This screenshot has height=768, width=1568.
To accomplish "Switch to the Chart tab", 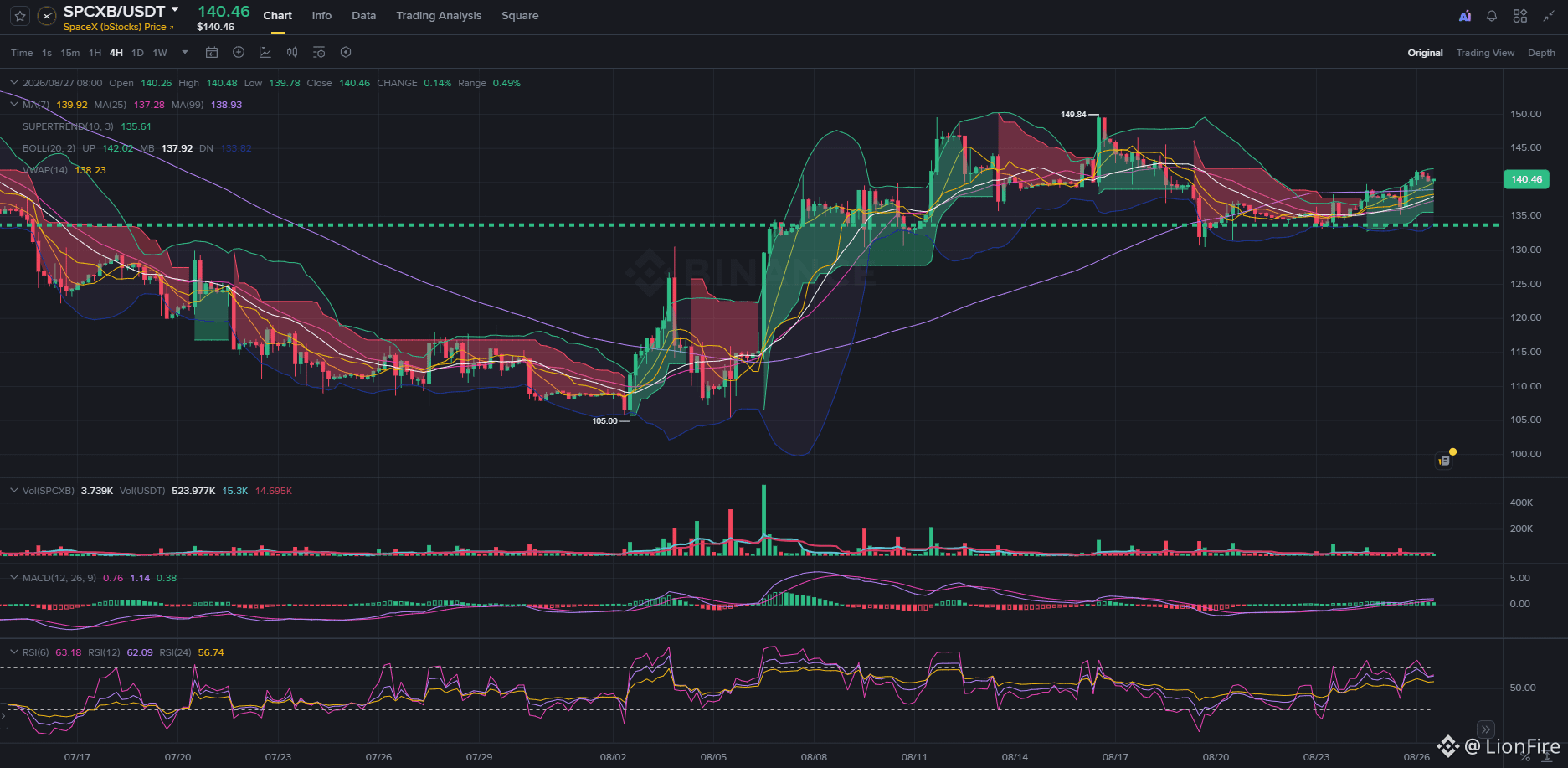I will tap(278, 16).
